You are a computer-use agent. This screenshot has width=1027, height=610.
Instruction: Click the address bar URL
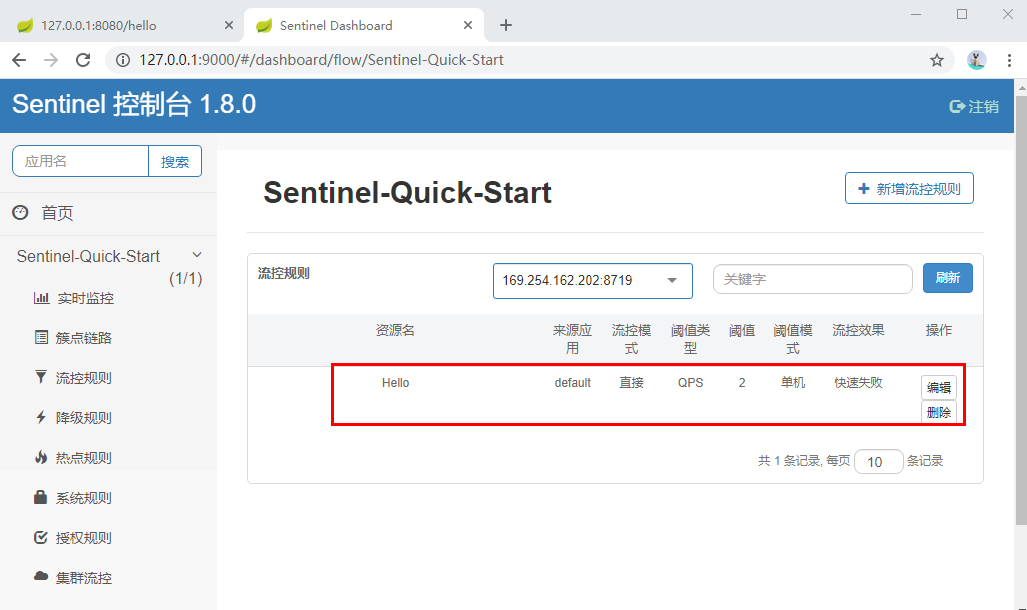tap(321, 60)
